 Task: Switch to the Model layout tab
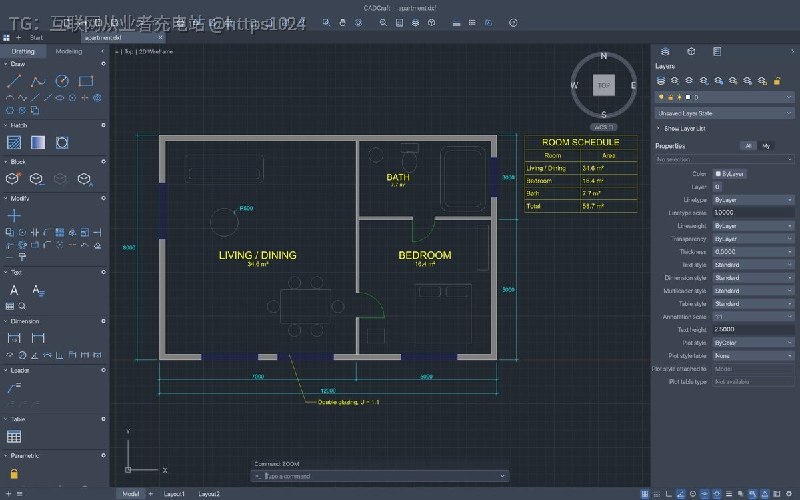[x=131, y=494]
